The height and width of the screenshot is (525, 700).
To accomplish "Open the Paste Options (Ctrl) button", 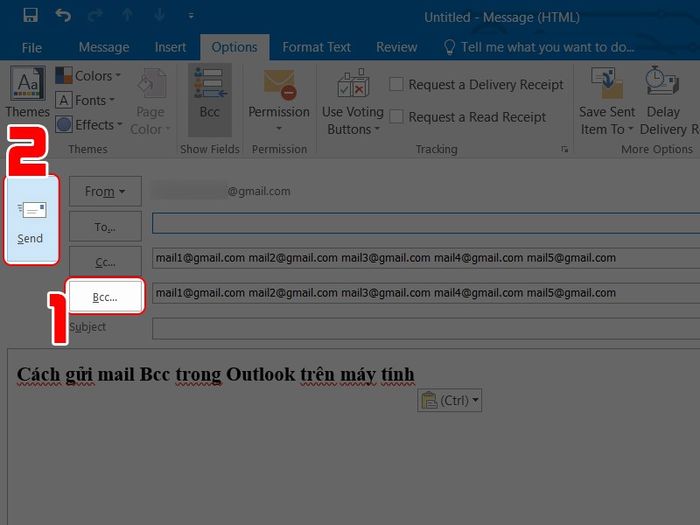I will tap(450, 400).
